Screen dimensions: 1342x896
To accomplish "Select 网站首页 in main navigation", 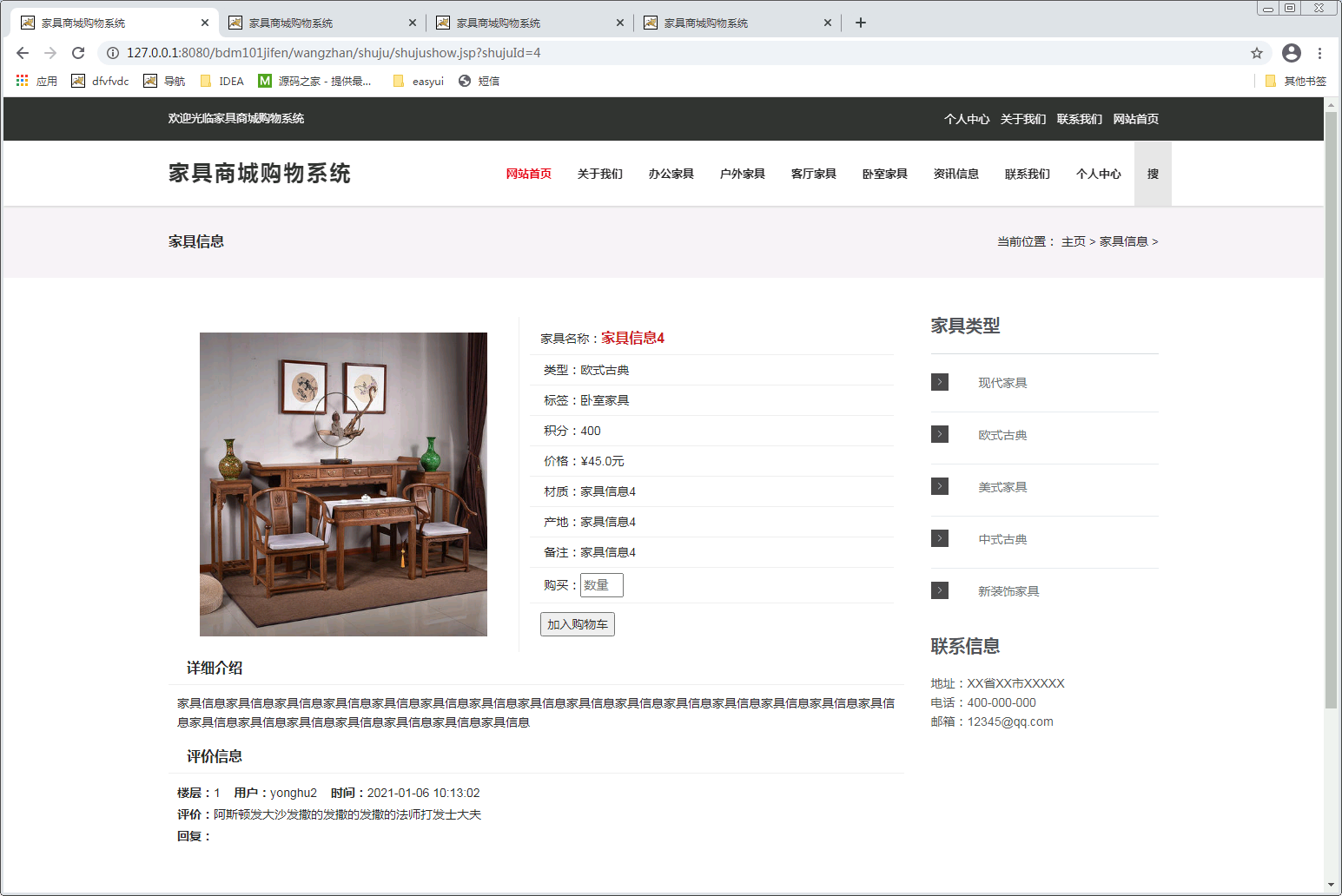I will [529, 174].
